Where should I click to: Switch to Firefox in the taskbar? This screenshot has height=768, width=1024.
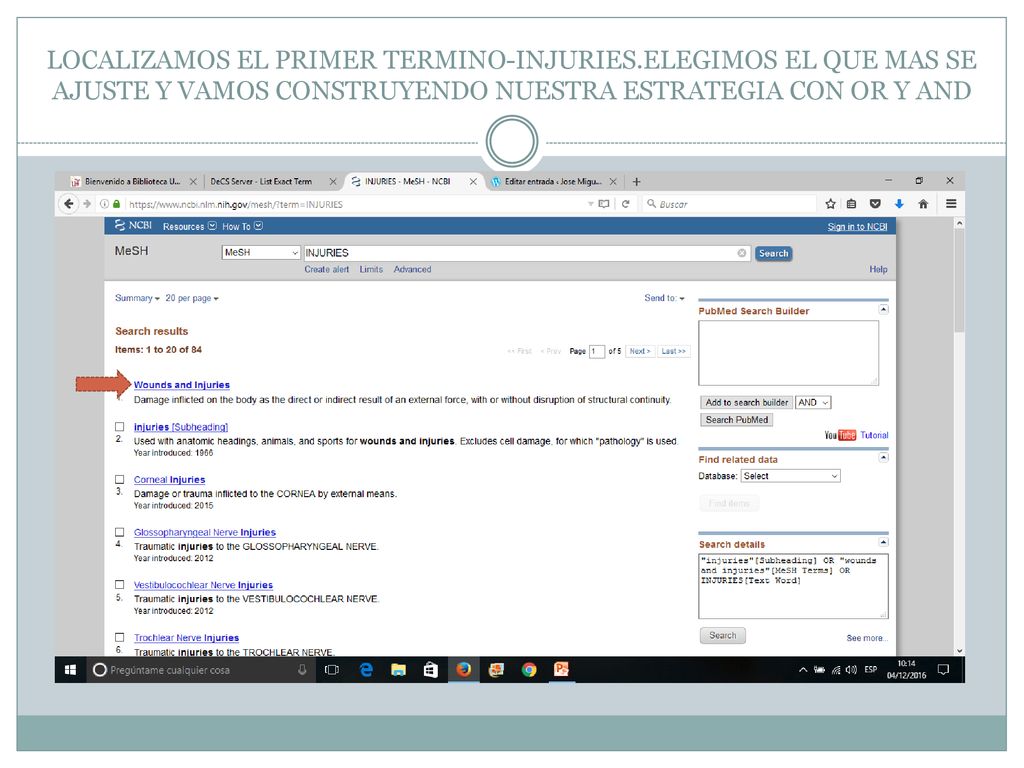(x=464, y=669)
